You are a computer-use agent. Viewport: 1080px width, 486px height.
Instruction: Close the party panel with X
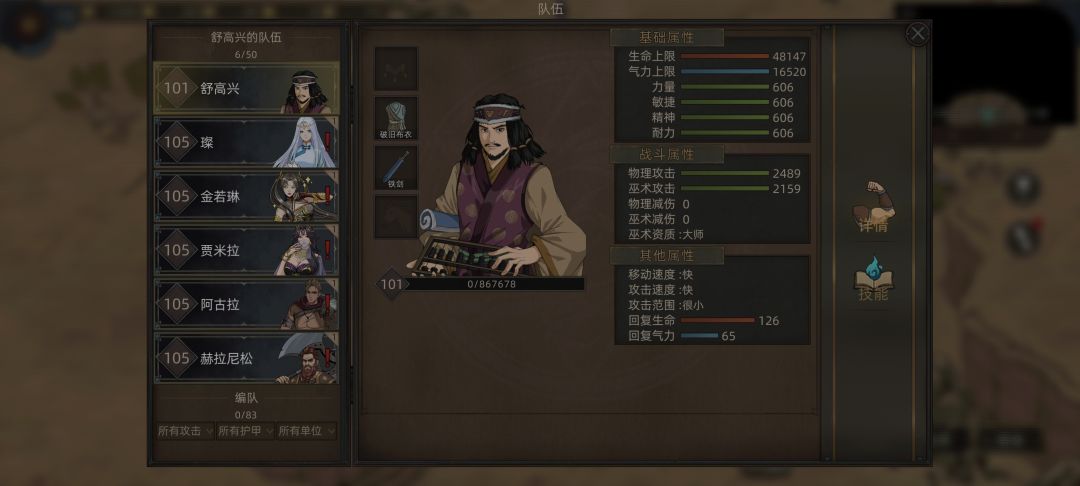[x=917, y=34]
